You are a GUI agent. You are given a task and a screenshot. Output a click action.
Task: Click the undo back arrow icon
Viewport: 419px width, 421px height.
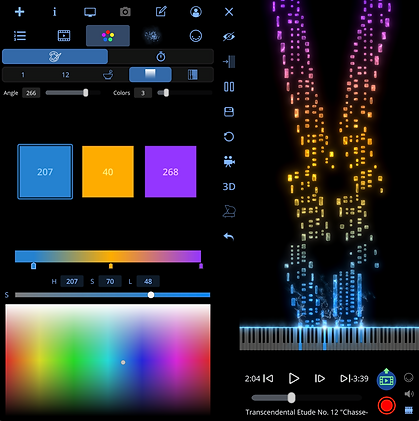point(229,236)
